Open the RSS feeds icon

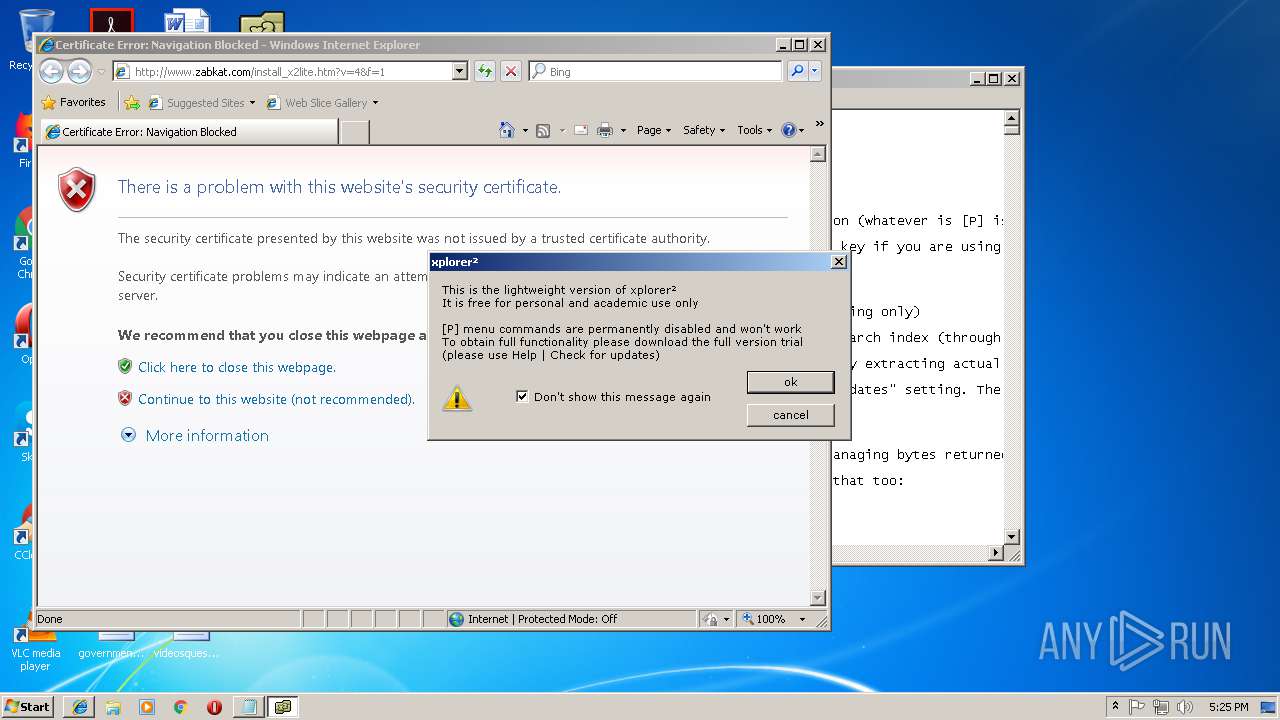coord(543,130)
